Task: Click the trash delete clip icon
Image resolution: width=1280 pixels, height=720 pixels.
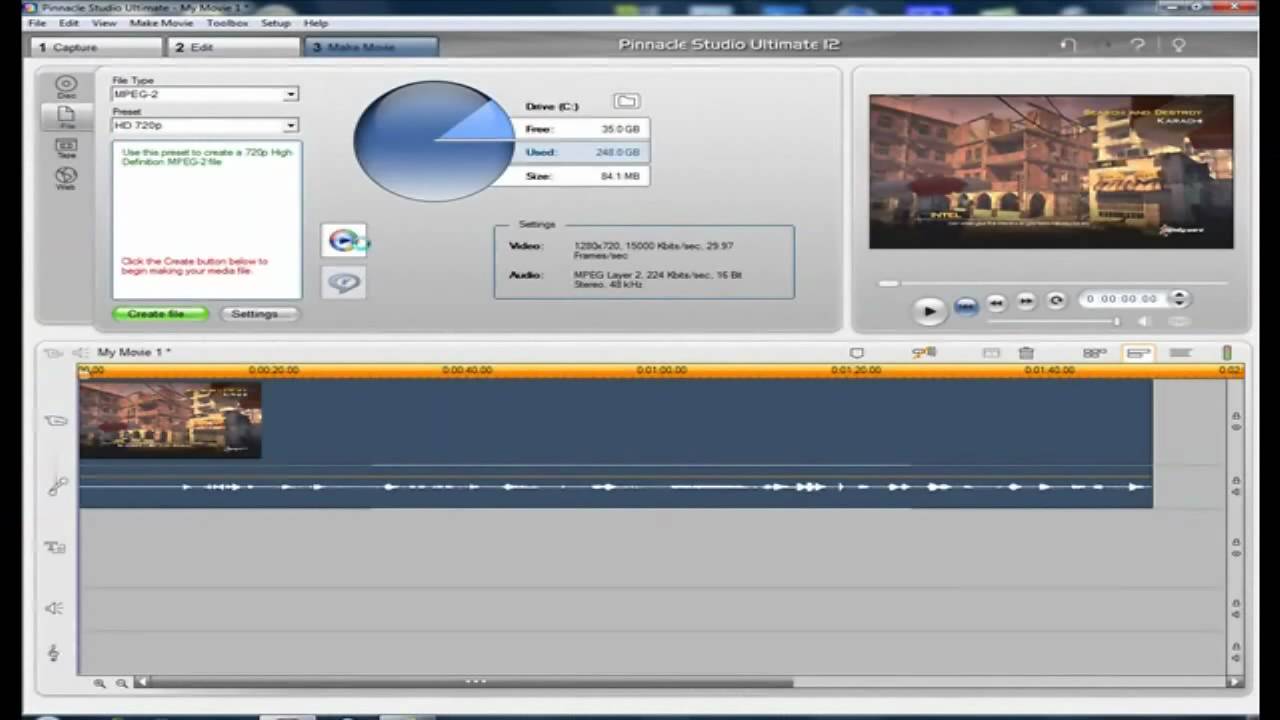Action: (1026, 353)
